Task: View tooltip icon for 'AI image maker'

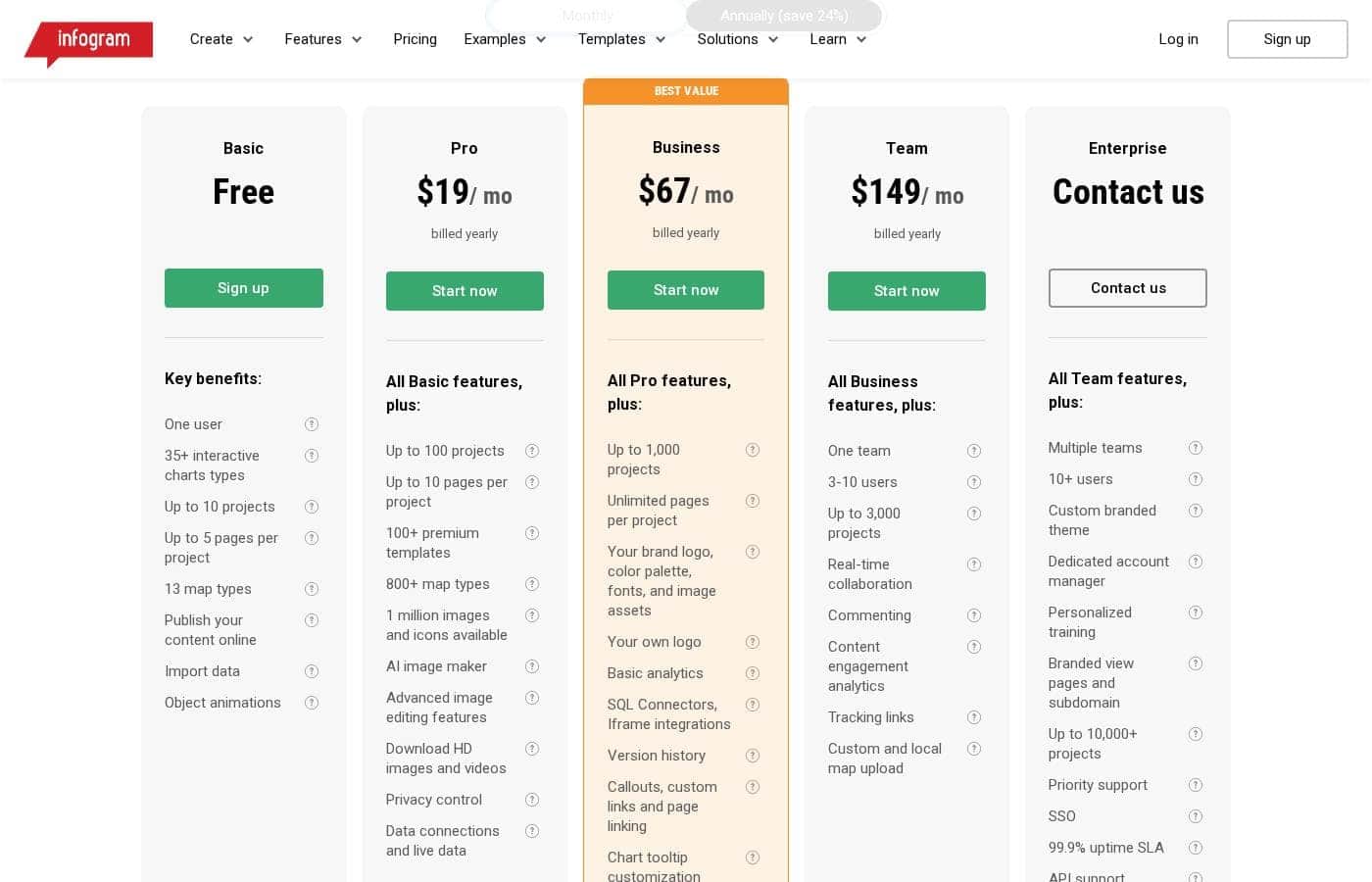Action: (532, 666)
